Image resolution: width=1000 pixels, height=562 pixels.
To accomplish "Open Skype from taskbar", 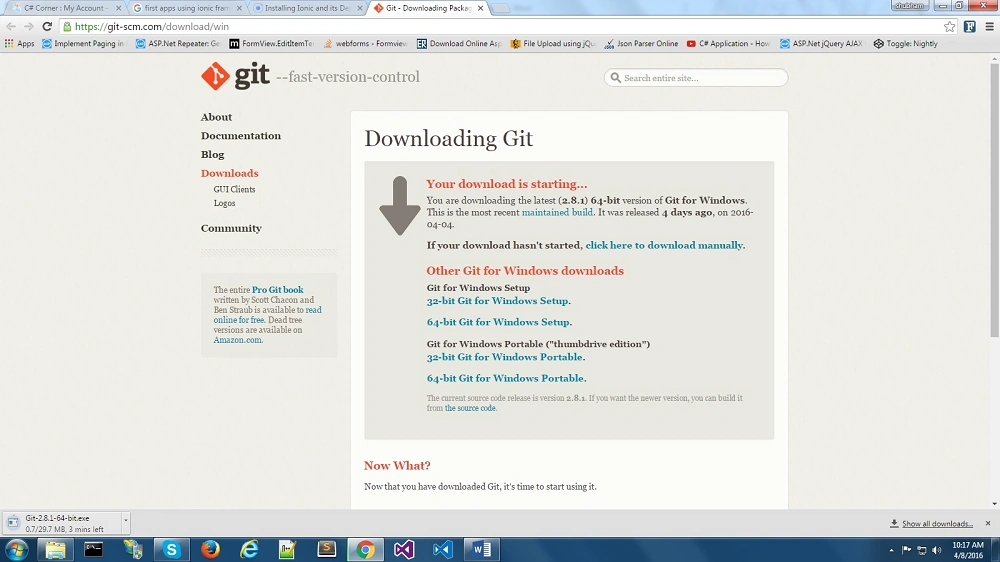I will 172,549.
